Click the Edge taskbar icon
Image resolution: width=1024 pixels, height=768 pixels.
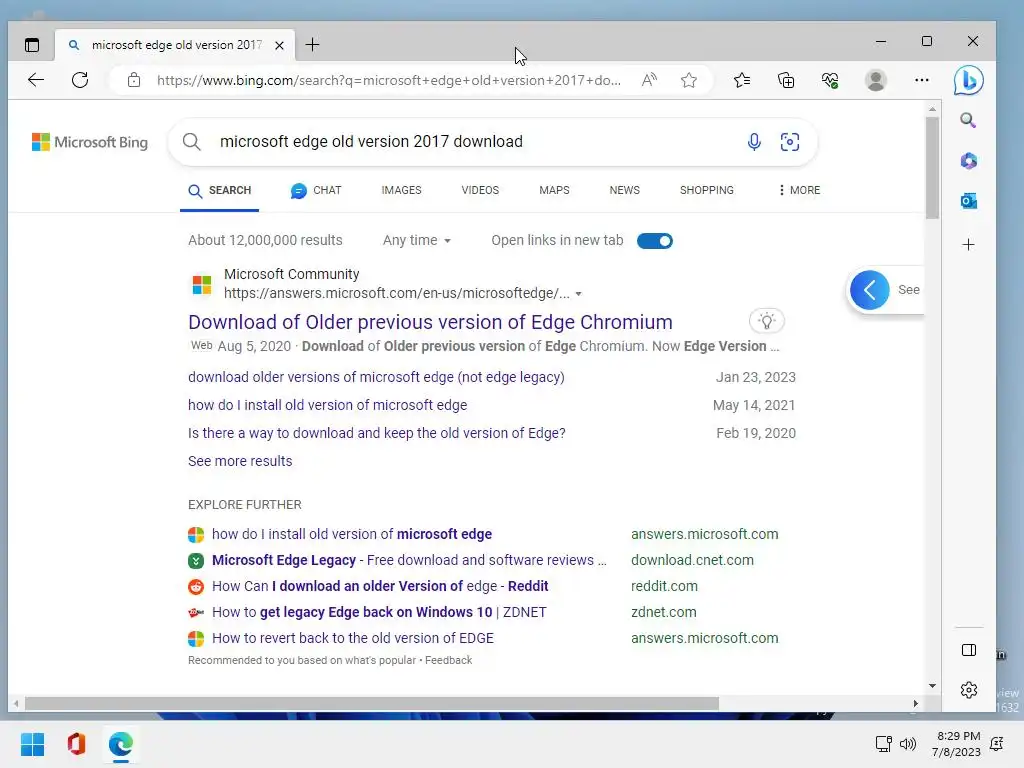pos(121,744)
